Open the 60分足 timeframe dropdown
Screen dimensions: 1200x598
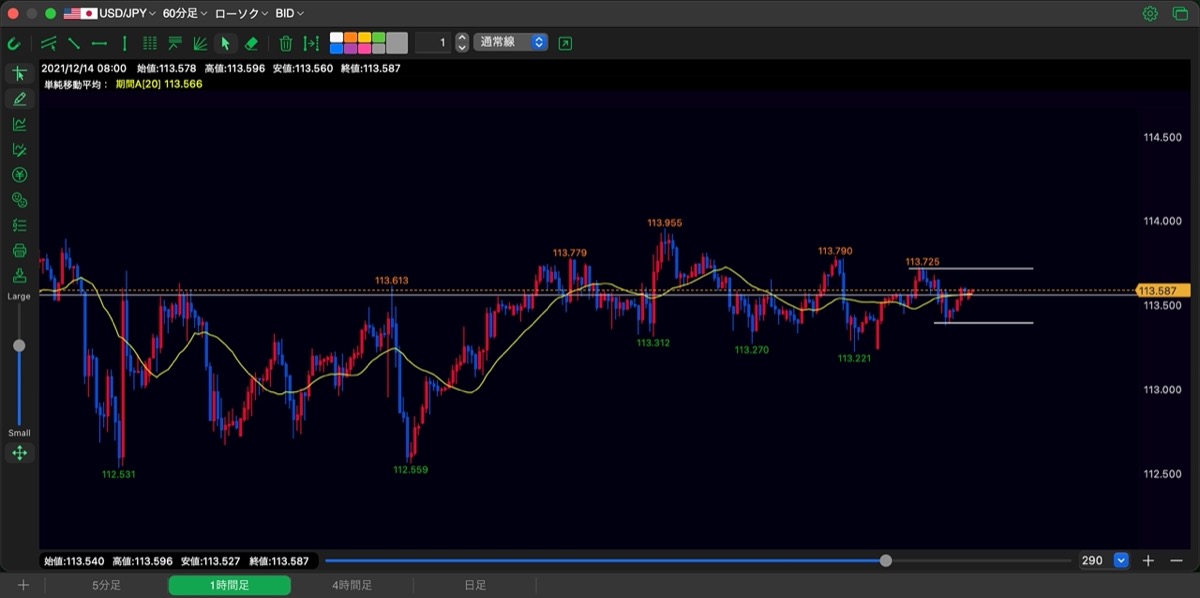tap(185, 14)
